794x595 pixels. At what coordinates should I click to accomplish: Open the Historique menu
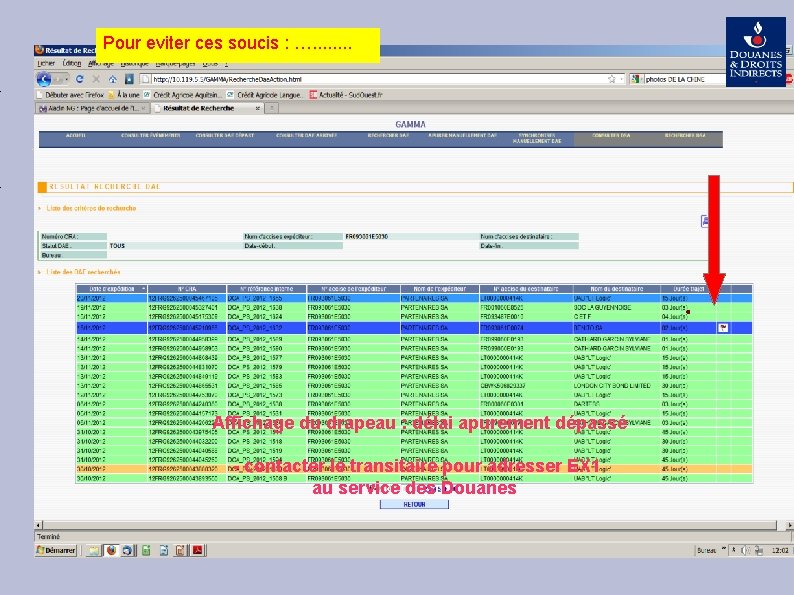click(134, 63)
